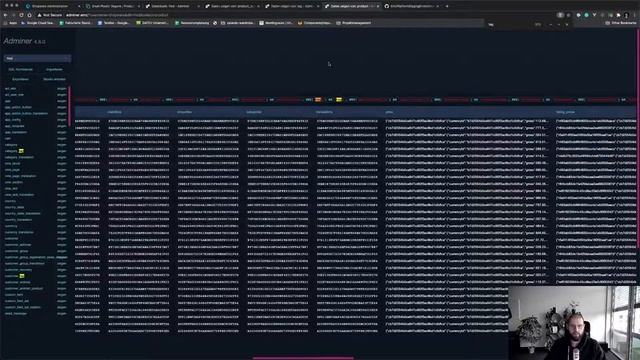Image resolution: width=640 pixels, height=360 pixels.
Task: Sort by the listing_prices column header
Action: [x=565, y=112]
